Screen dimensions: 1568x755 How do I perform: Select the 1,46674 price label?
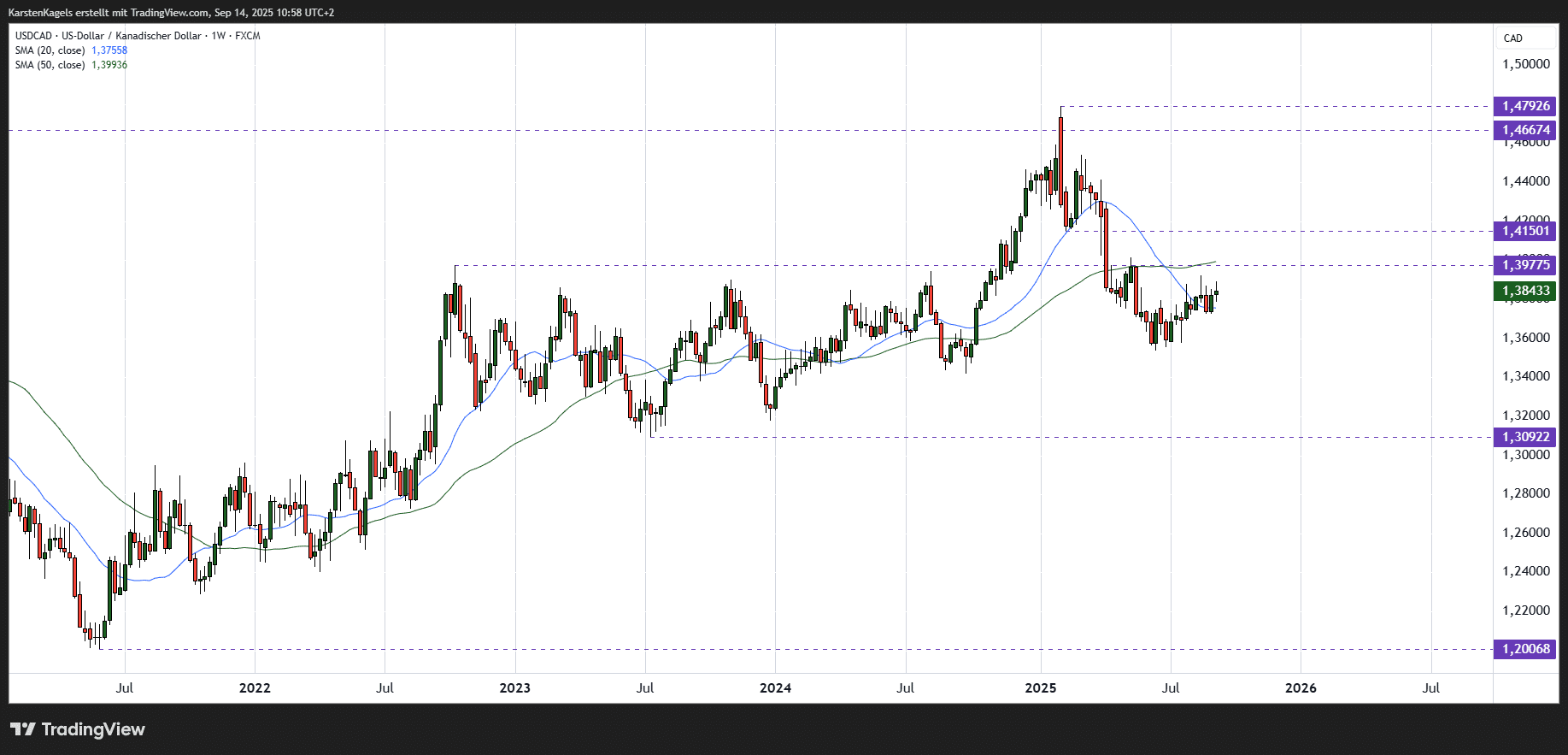1525,130
